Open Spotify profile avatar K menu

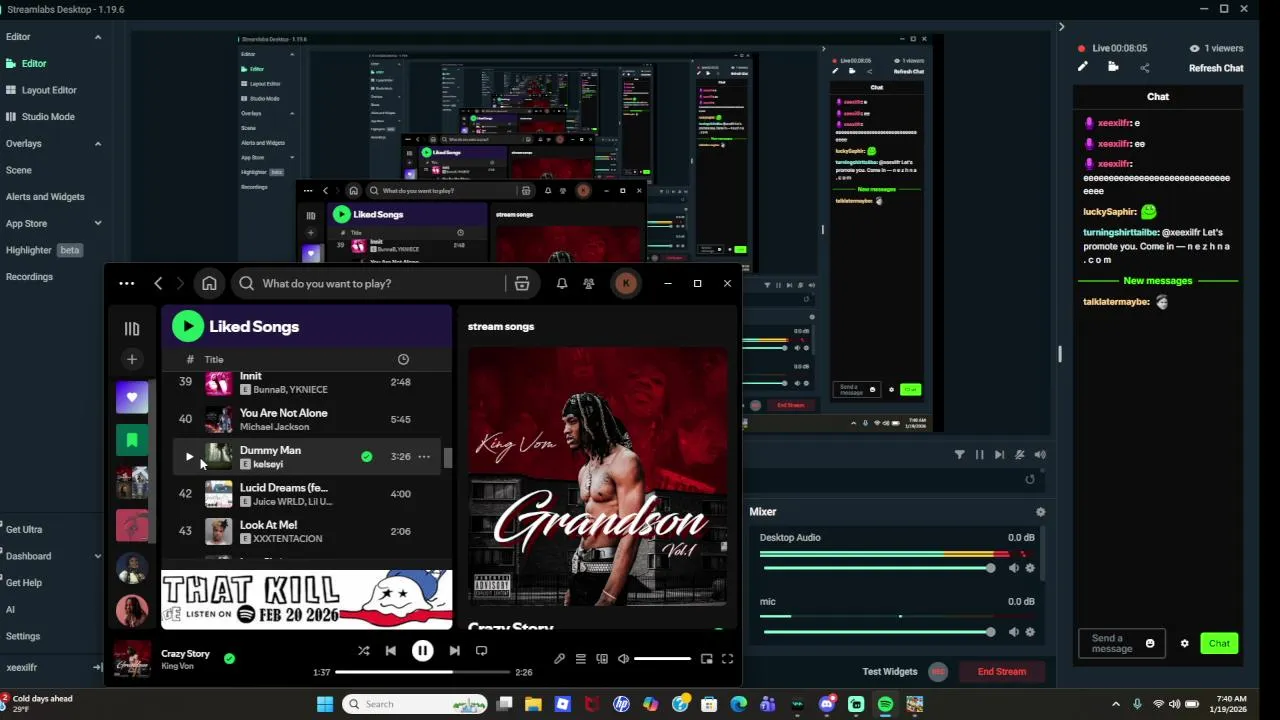point(626,284)
